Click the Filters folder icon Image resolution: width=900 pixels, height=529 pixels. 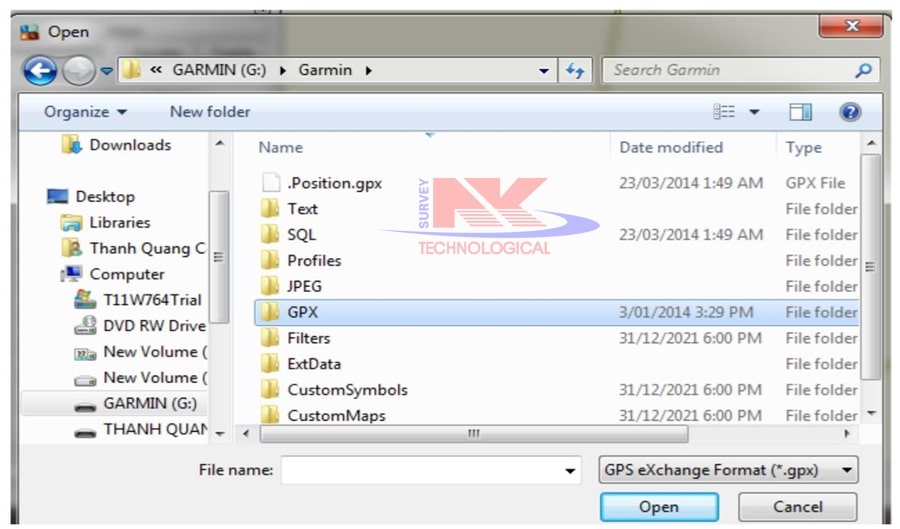[x=270, y=337]
